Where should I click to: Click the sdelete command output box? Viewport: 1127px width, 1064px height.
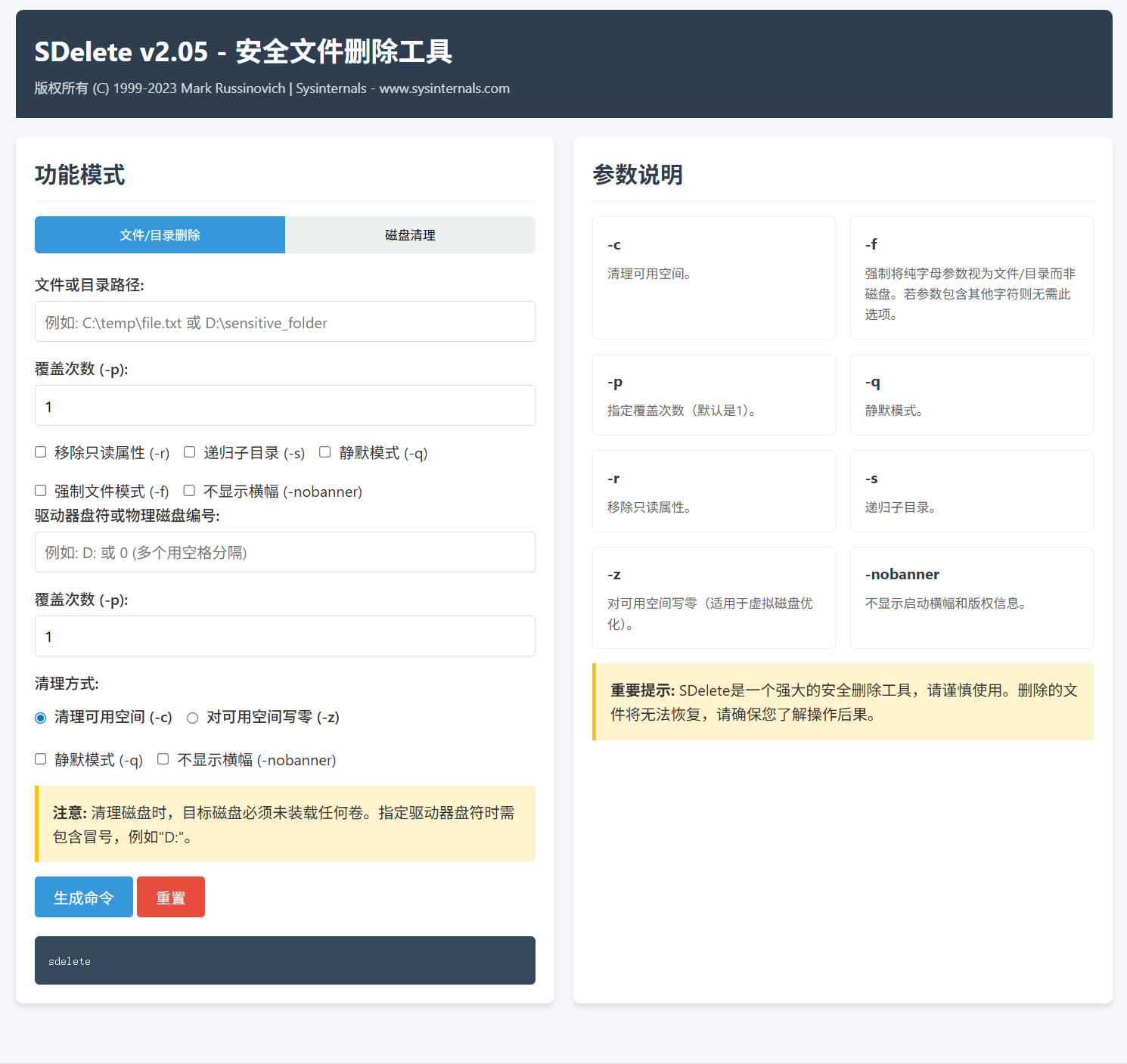click(x=285, y=960)
